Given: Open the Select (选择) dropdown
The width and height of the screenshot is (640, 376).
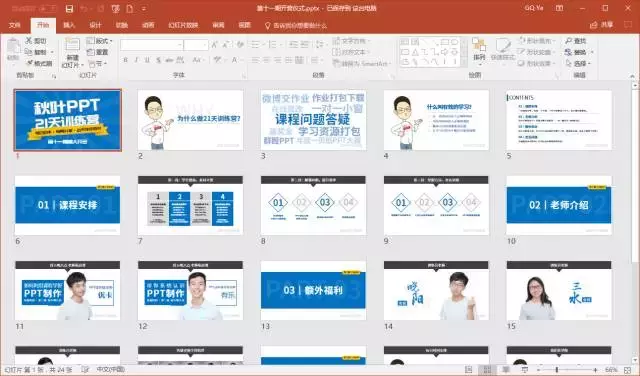Looking at the screenshot, I should coord(578,64).
